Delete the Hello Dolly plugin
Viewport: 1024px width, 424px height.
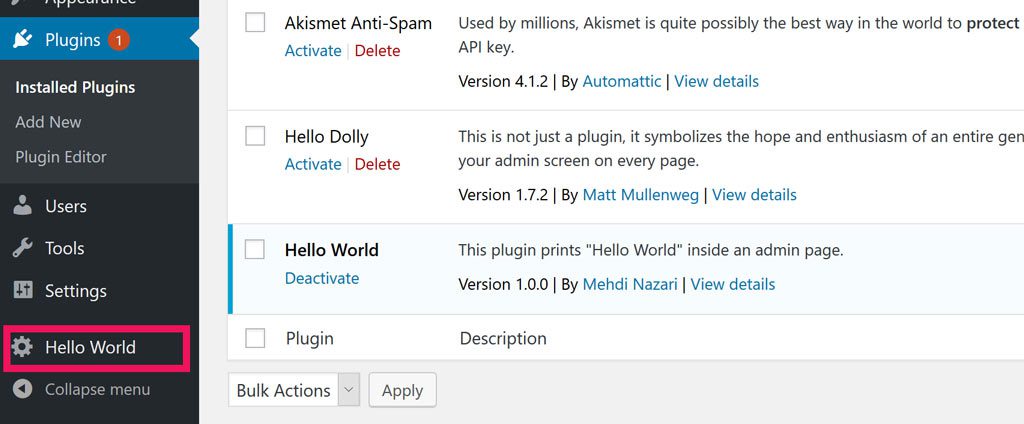coord(377,164)
